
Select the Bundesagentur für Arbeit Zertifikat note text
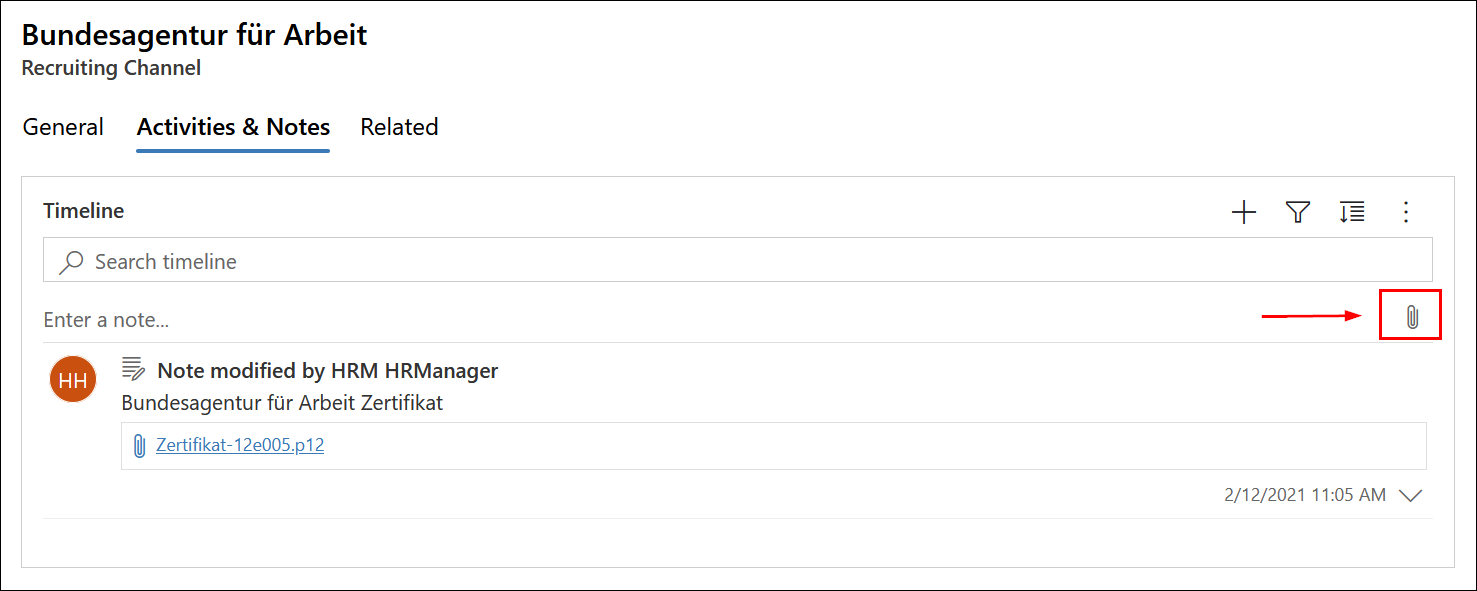pos(282,403)
